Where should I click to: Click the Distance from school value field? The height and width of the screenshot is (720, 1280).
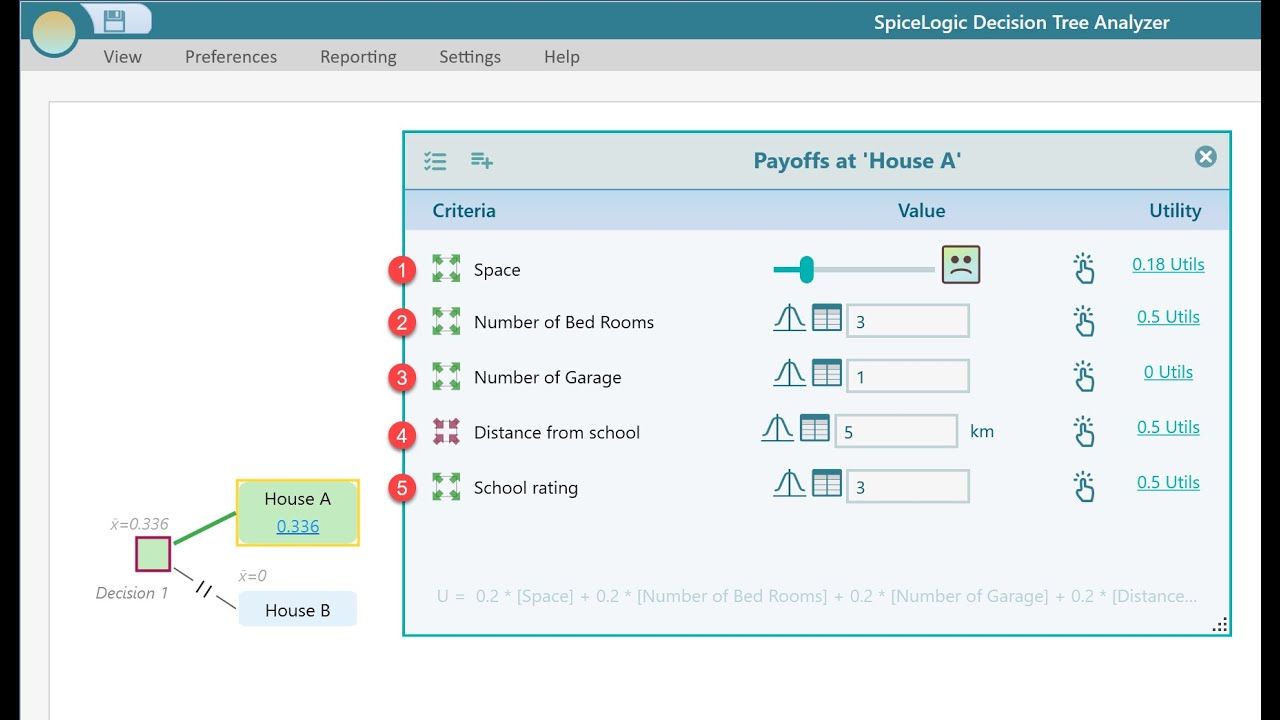click(x=896, y=431)
